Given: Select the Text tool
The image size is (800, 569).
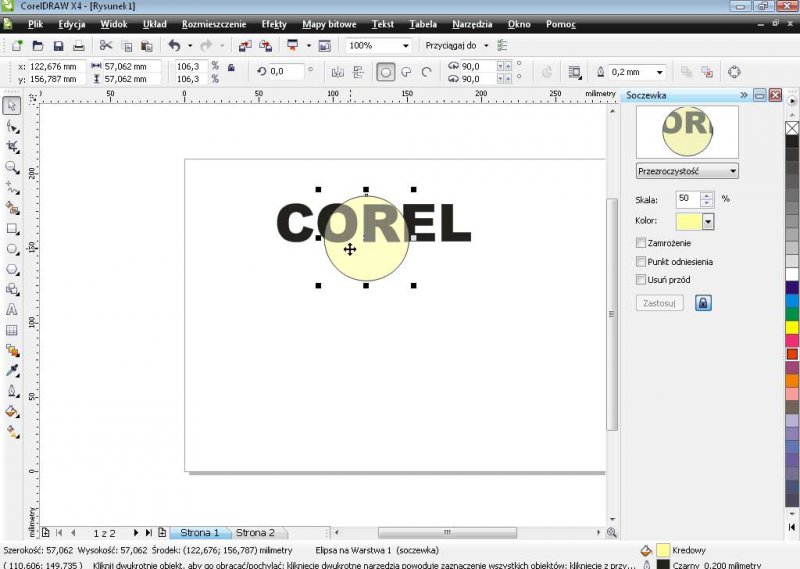Looking at the screenshot, I should (12, 310).
